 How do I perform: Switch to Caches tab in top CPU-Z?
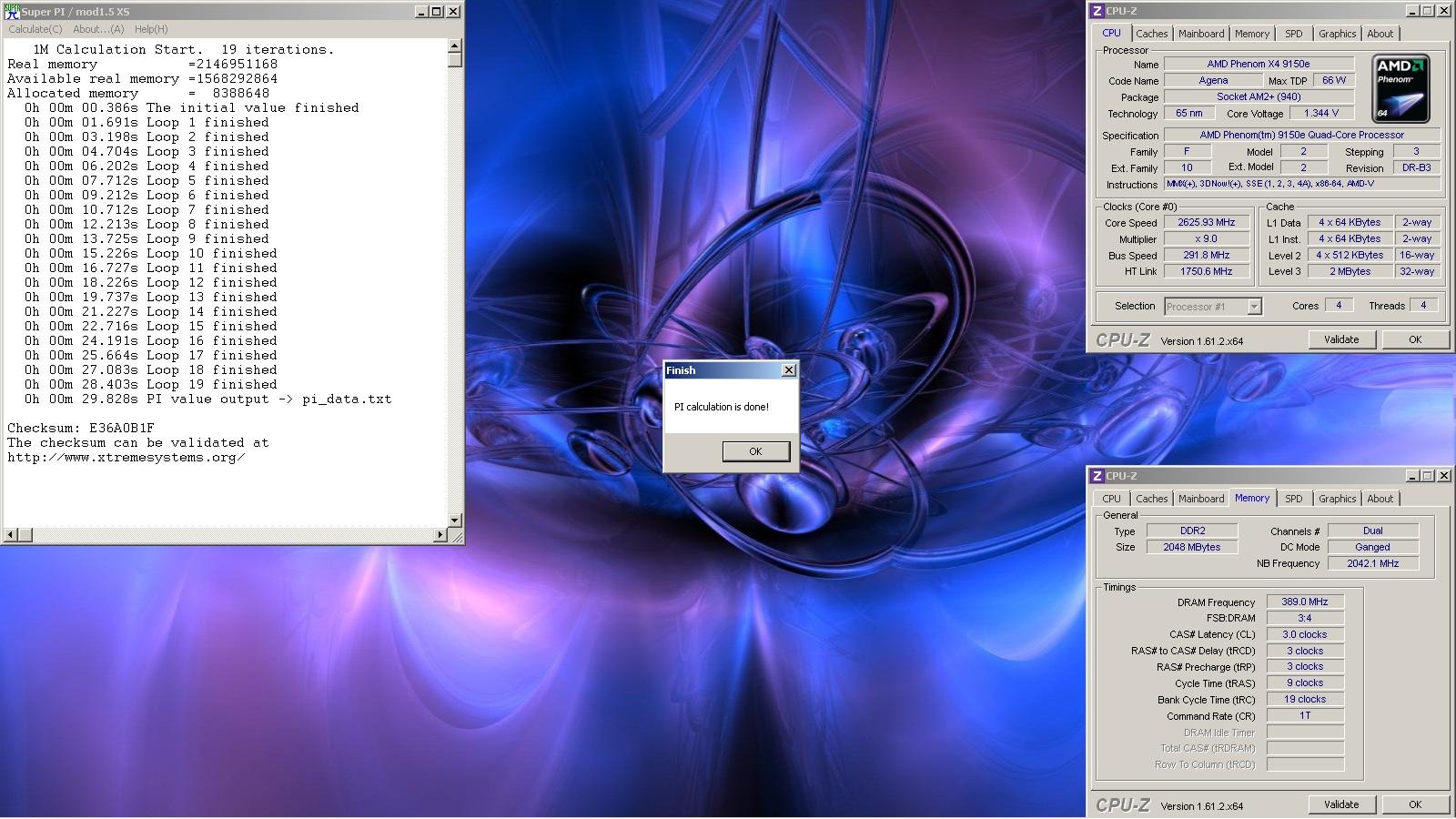tap(1151, 34)
